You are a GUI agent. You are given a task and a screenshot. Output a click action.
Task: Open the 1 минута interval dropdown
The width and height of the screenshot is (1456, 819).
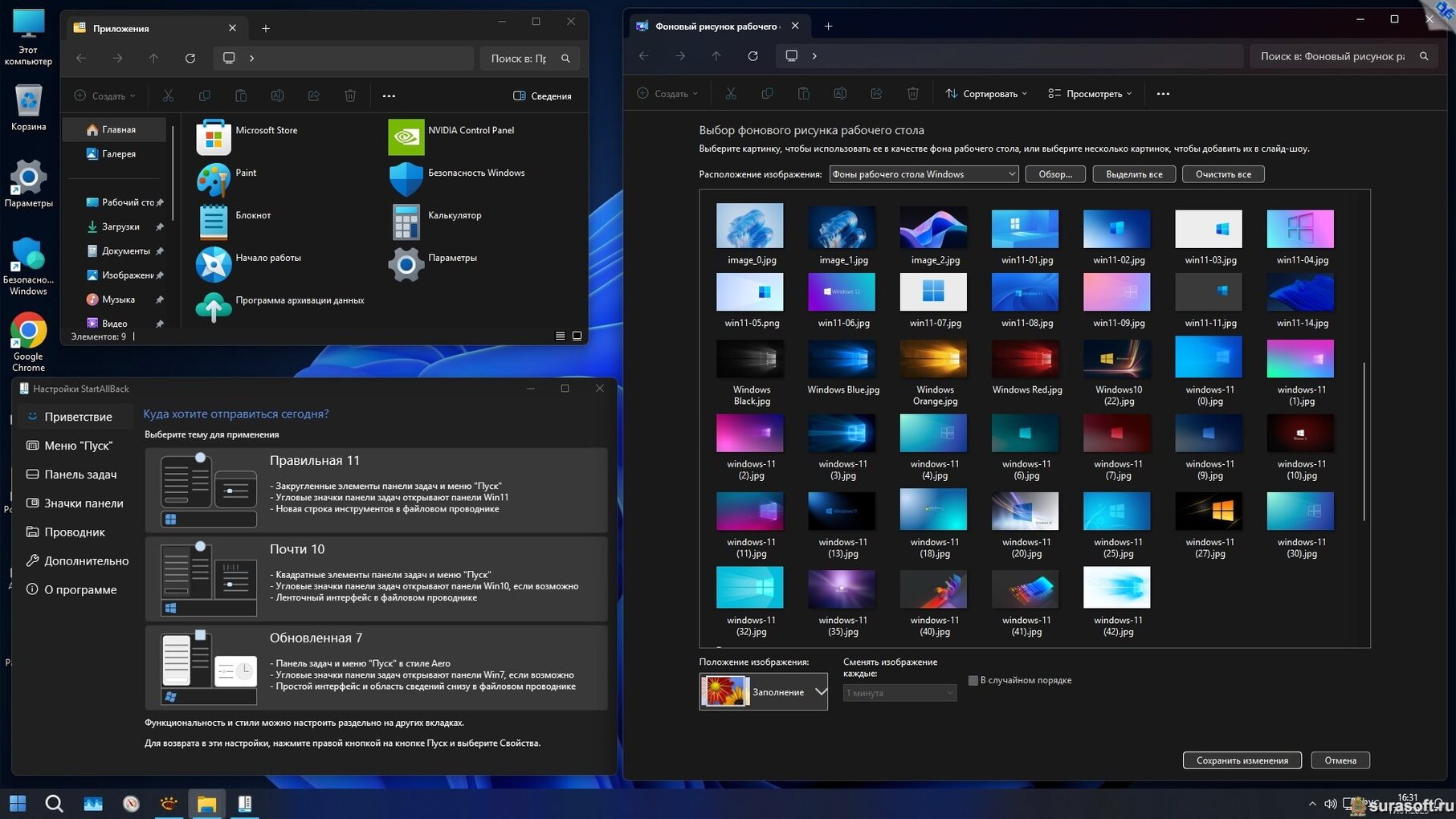(899, 693)
